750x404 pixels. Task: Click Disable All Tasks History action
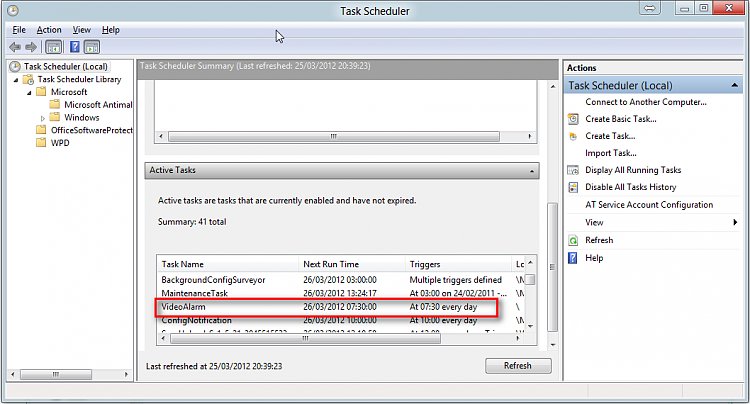click(630, 187)
